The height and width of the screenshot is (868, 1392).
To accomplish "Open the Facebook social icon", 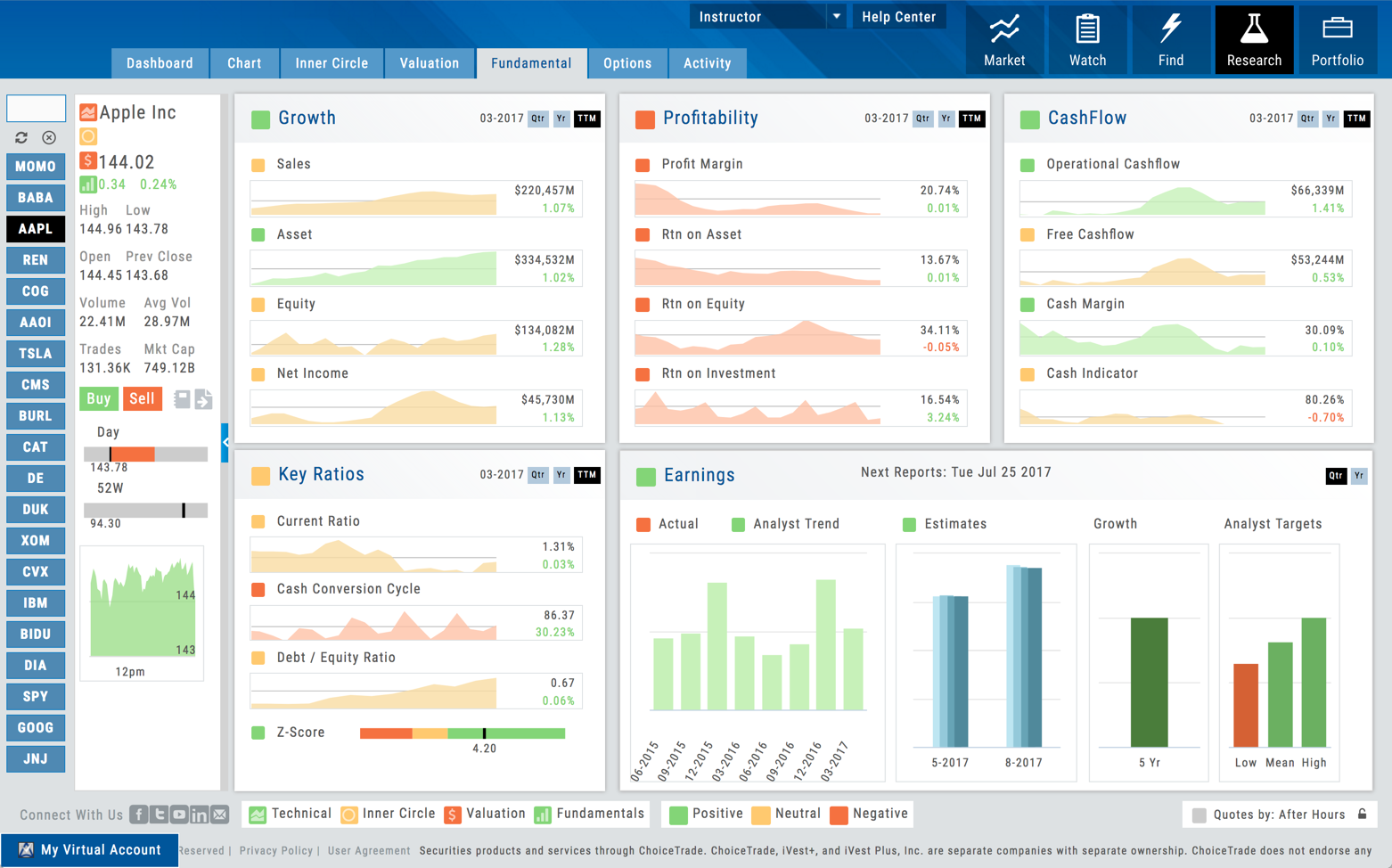I will (x=139, y=815).
